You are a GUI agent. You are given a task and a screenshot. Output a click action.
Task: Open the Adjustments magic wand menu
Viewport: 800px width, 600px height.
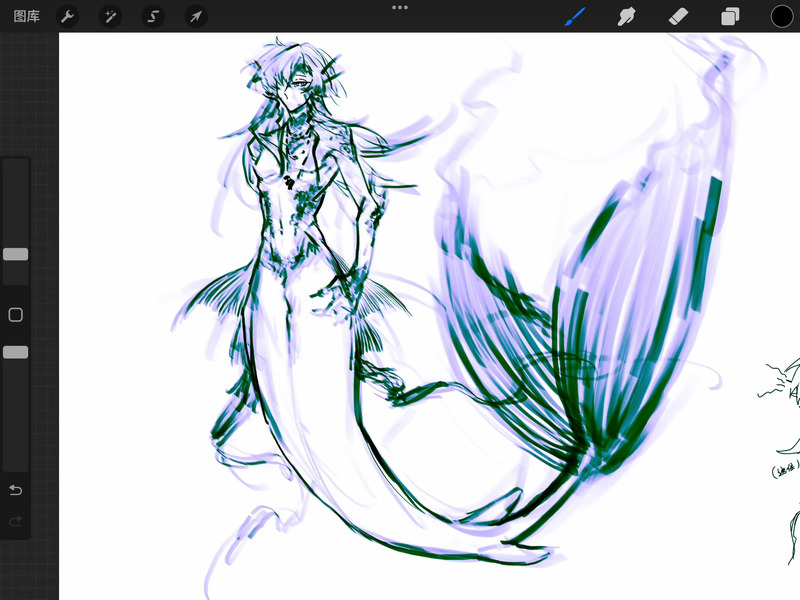(x=110, y=16)
